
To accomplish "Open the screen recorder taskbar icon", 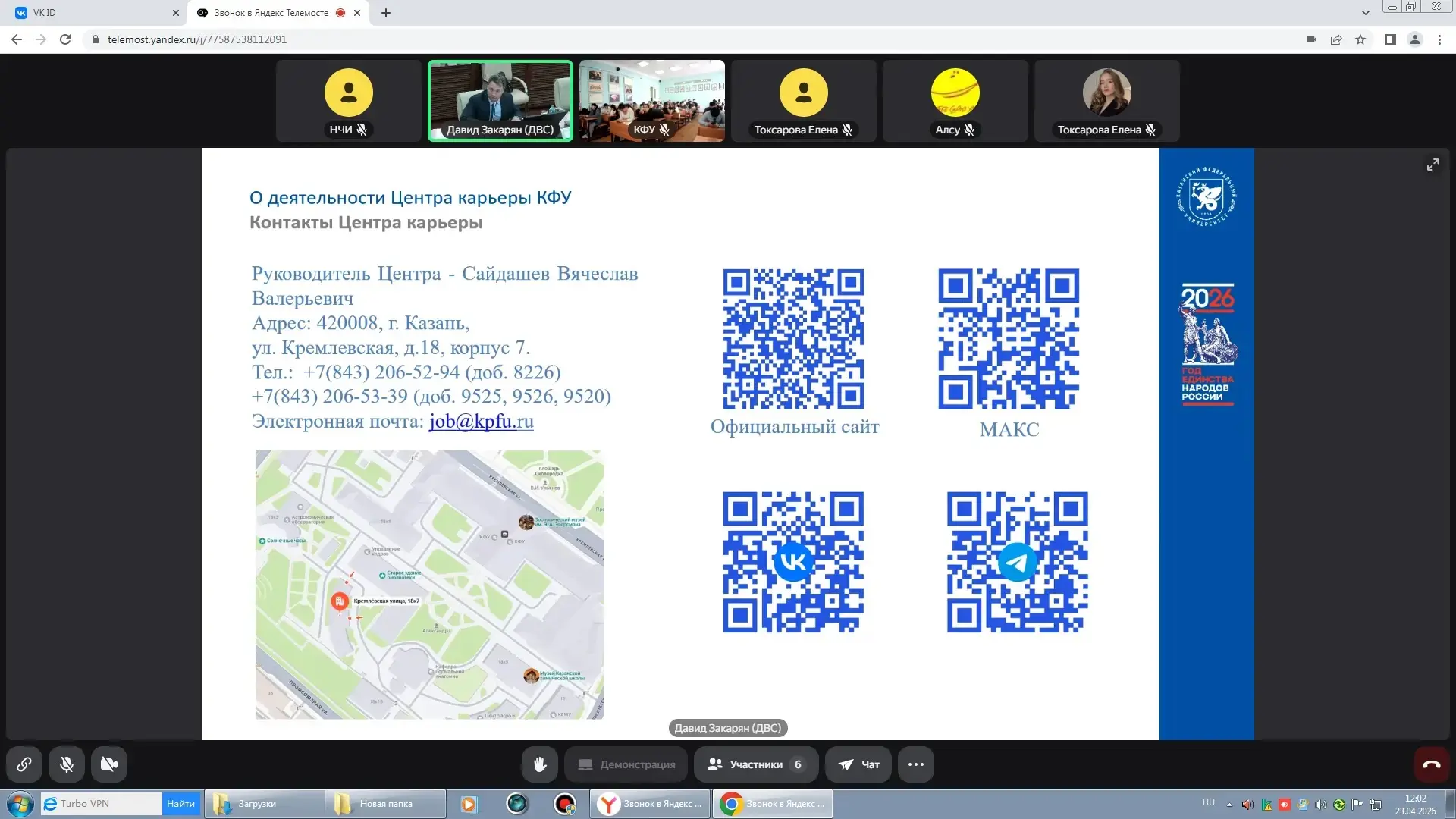I will click(565, 804).
